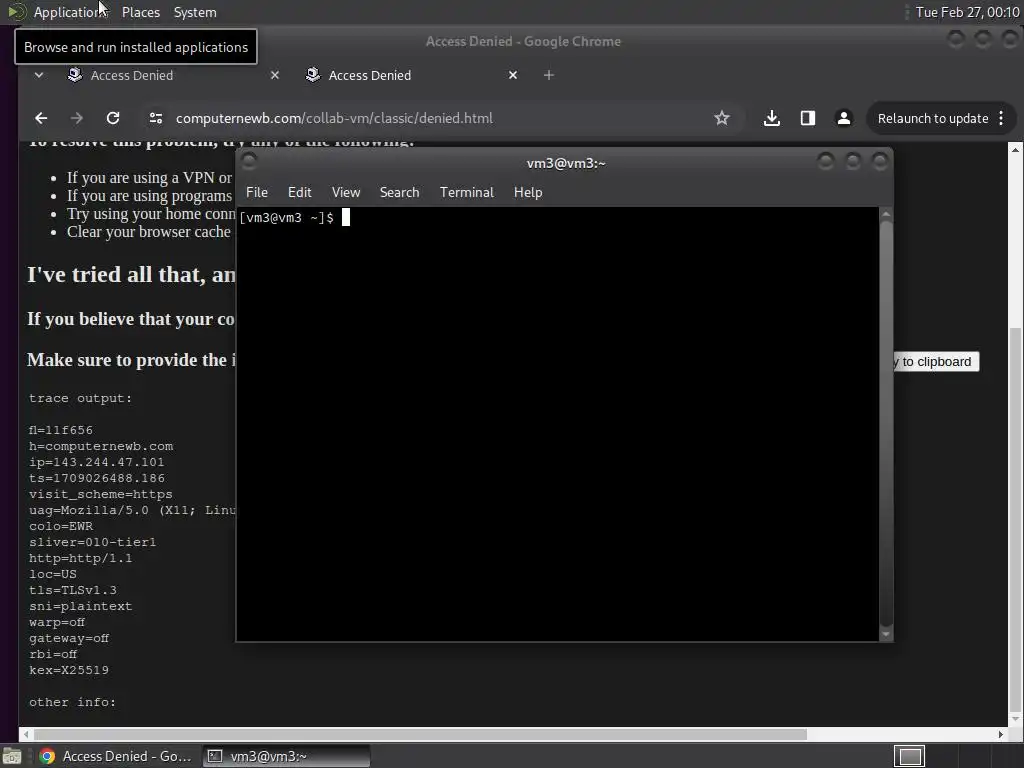Click the ip=143.244.47.101 trace line
Screen dimensions: 1024x768
click(x=97, y=462)
